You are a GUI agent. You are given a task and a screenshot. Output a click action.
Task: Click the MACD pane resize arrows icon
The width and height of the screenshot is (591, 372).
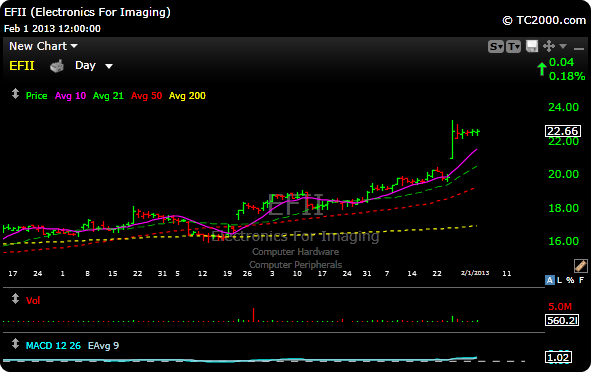[x=15, y=343]
